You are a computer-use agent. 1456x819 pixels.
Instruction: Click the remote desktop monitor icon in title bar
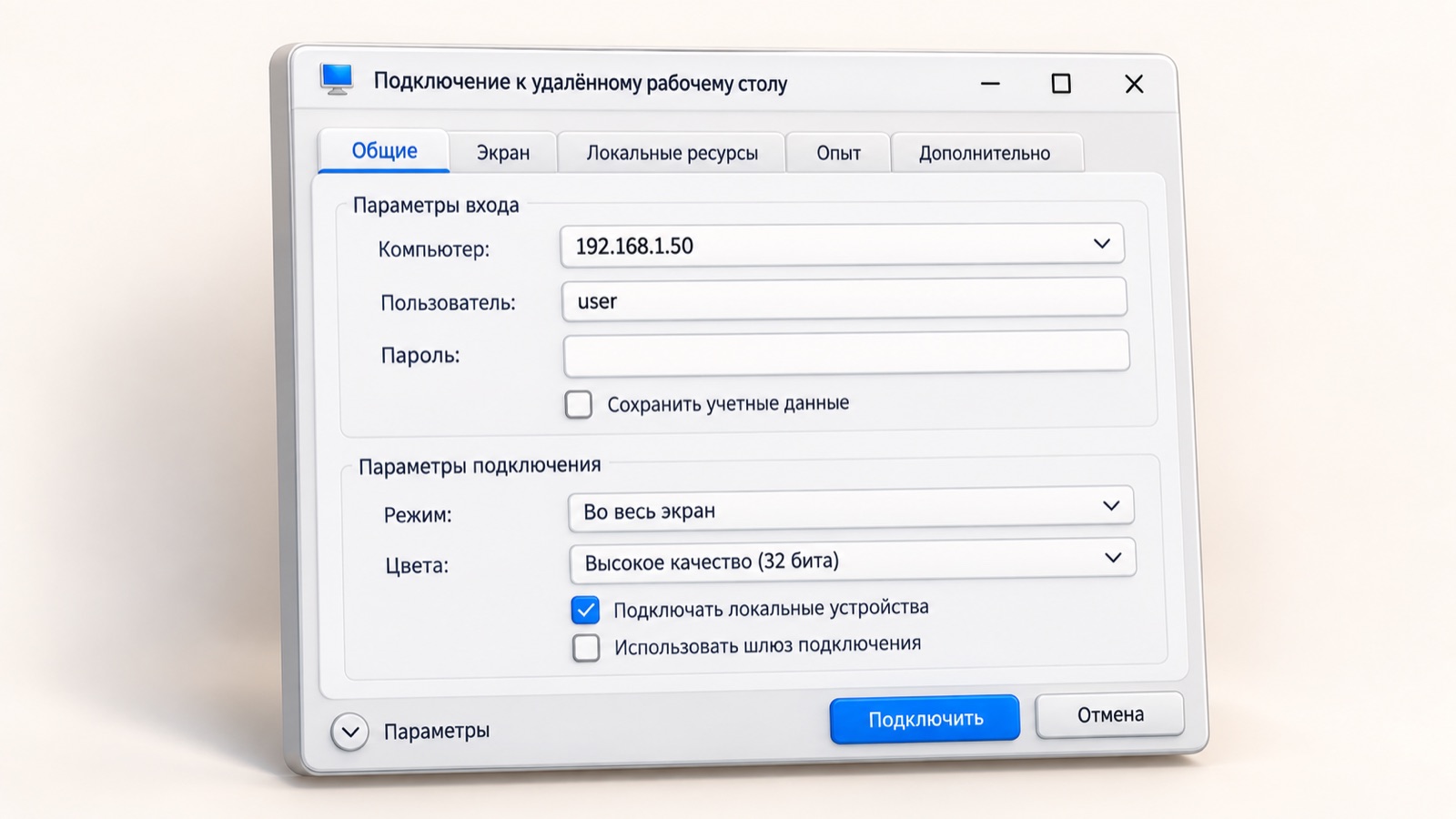coord(337,79)
